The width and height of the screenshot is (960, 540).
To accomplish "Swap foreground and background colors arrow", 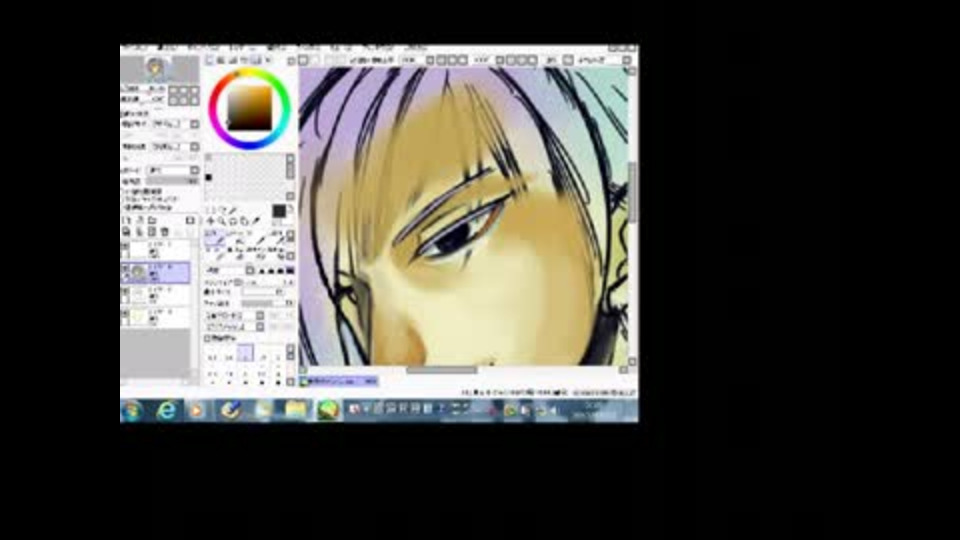I will (290, 209).
